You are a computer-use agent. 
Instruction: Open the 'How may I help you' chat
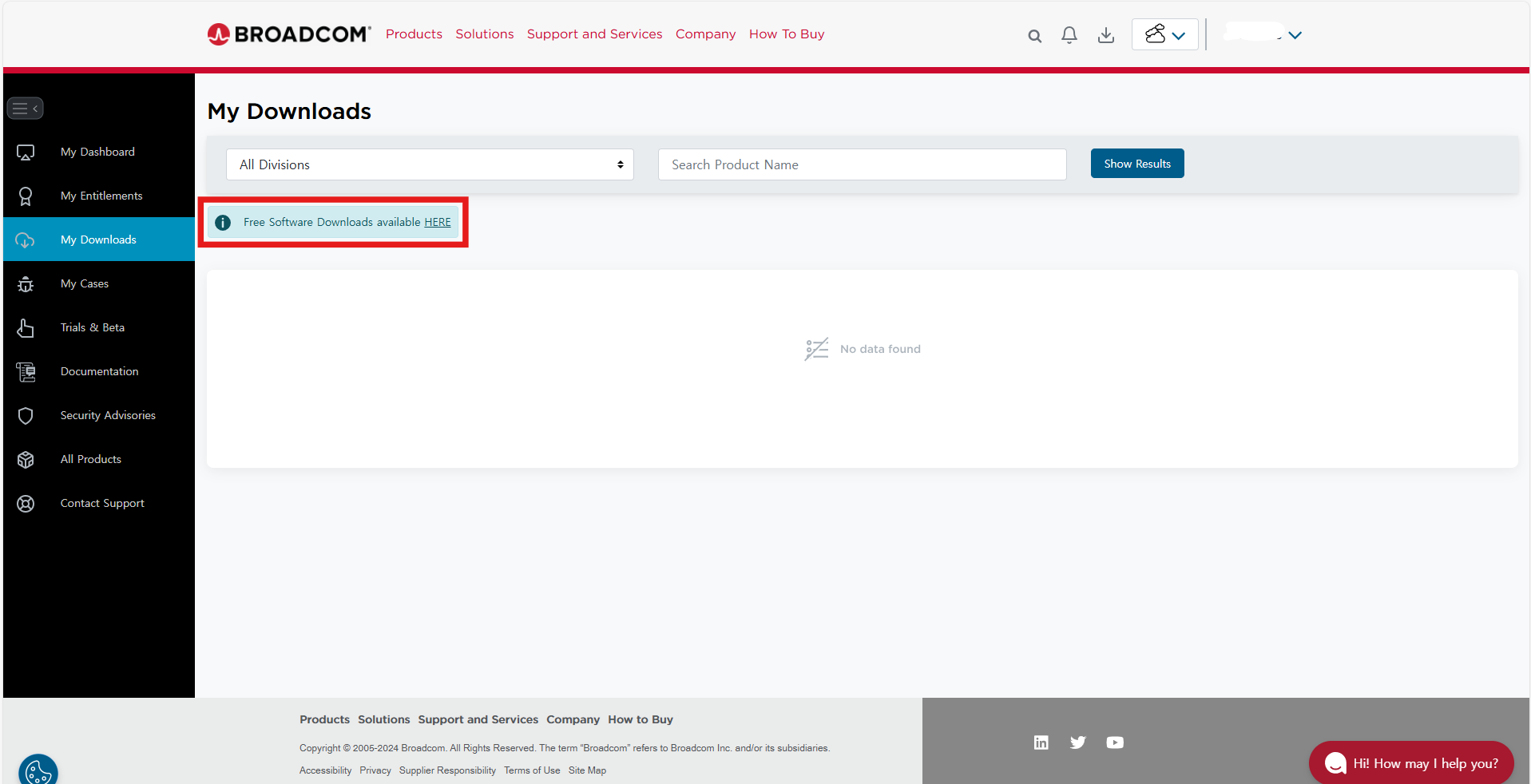click(x=1411, y=763)
